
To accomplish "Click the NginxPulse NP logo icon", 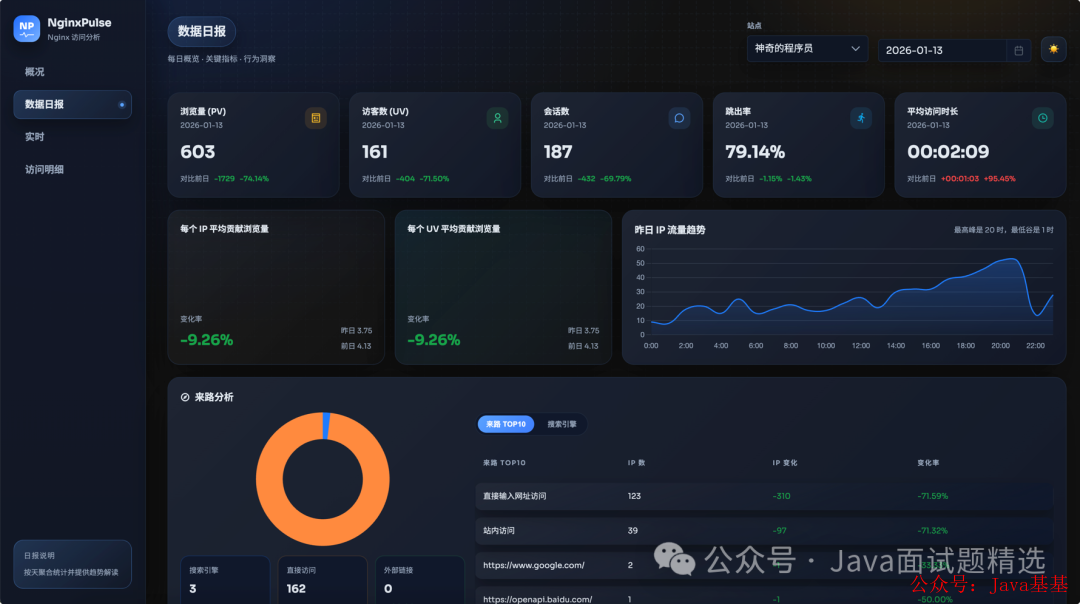I will point(27,28).
